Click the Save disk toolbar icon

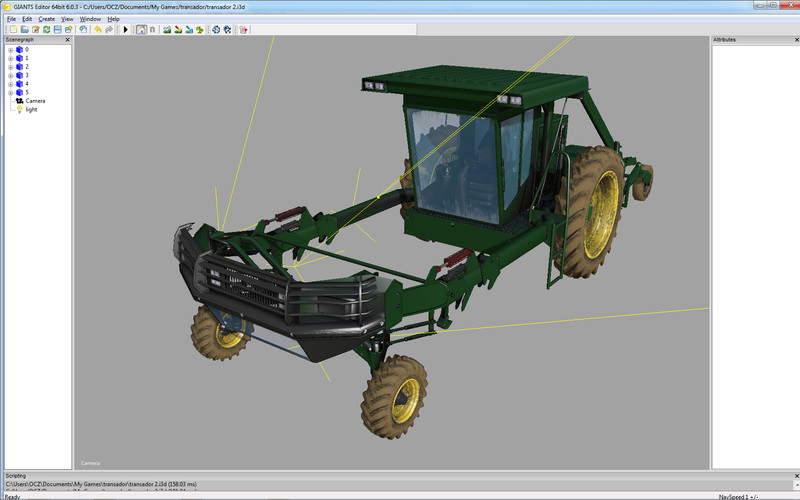tap(58, 30)
